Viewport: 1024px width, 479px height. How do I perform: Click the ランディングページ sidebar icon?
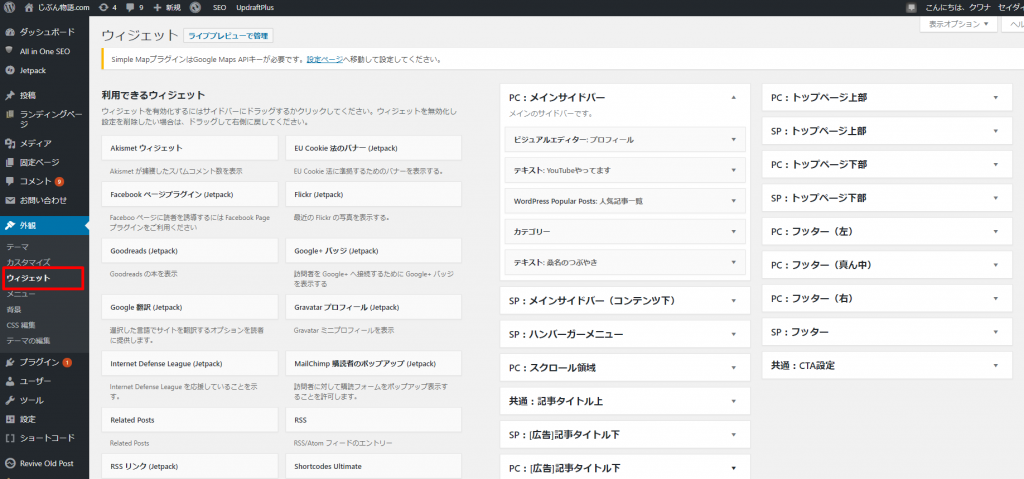point(9,114)
